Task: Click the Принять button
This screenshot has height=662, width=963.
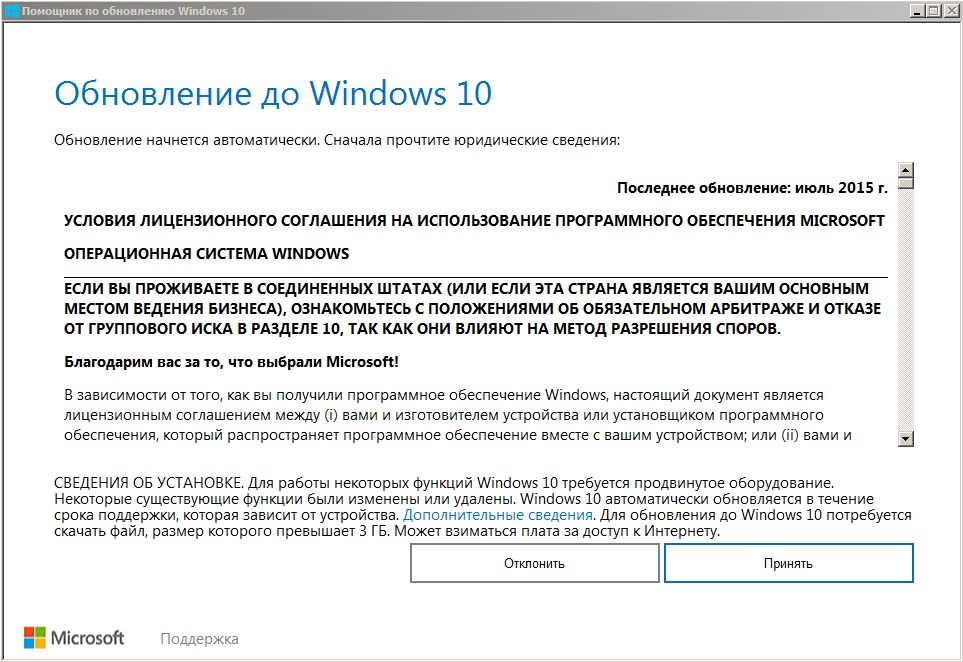Action: 789,563
